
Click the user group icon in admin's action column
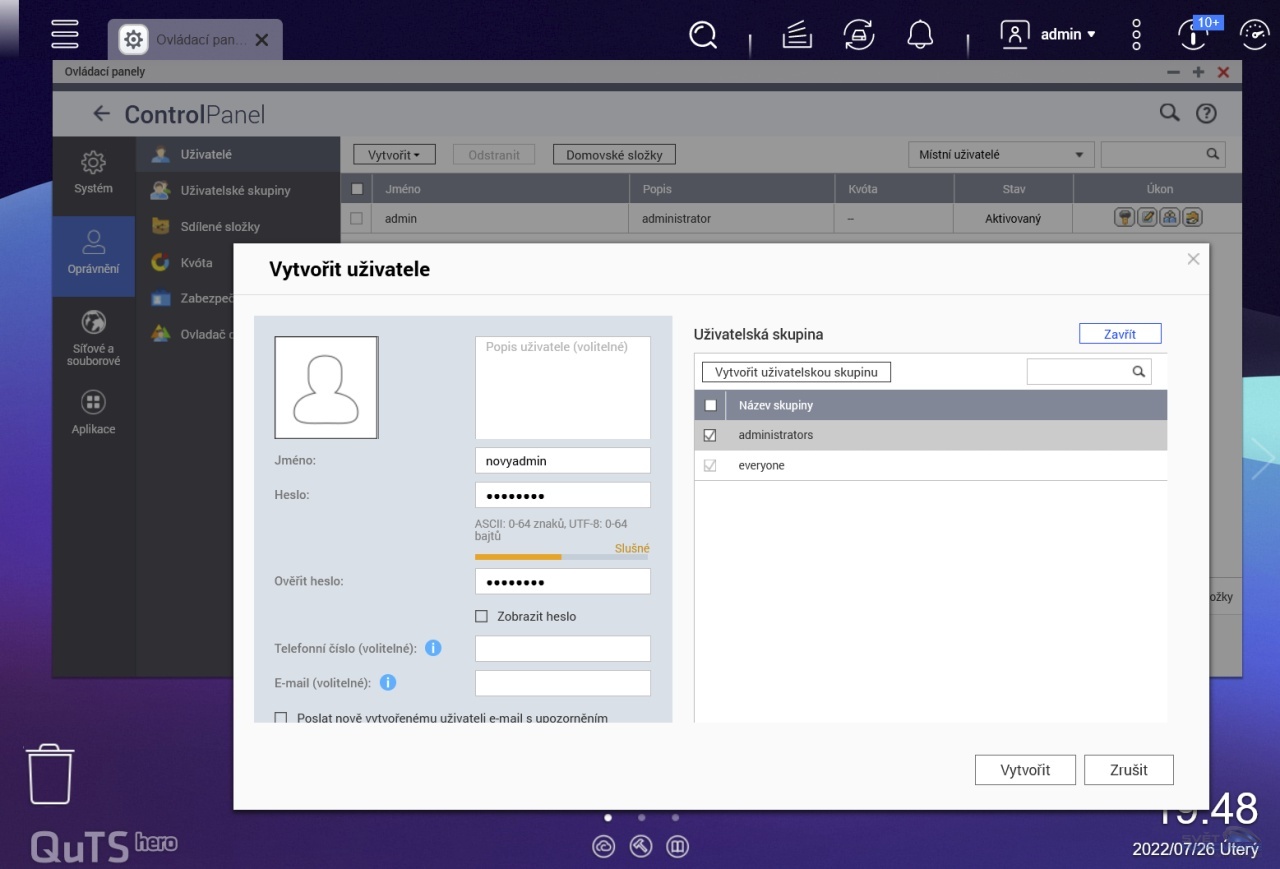(1170, 216)
